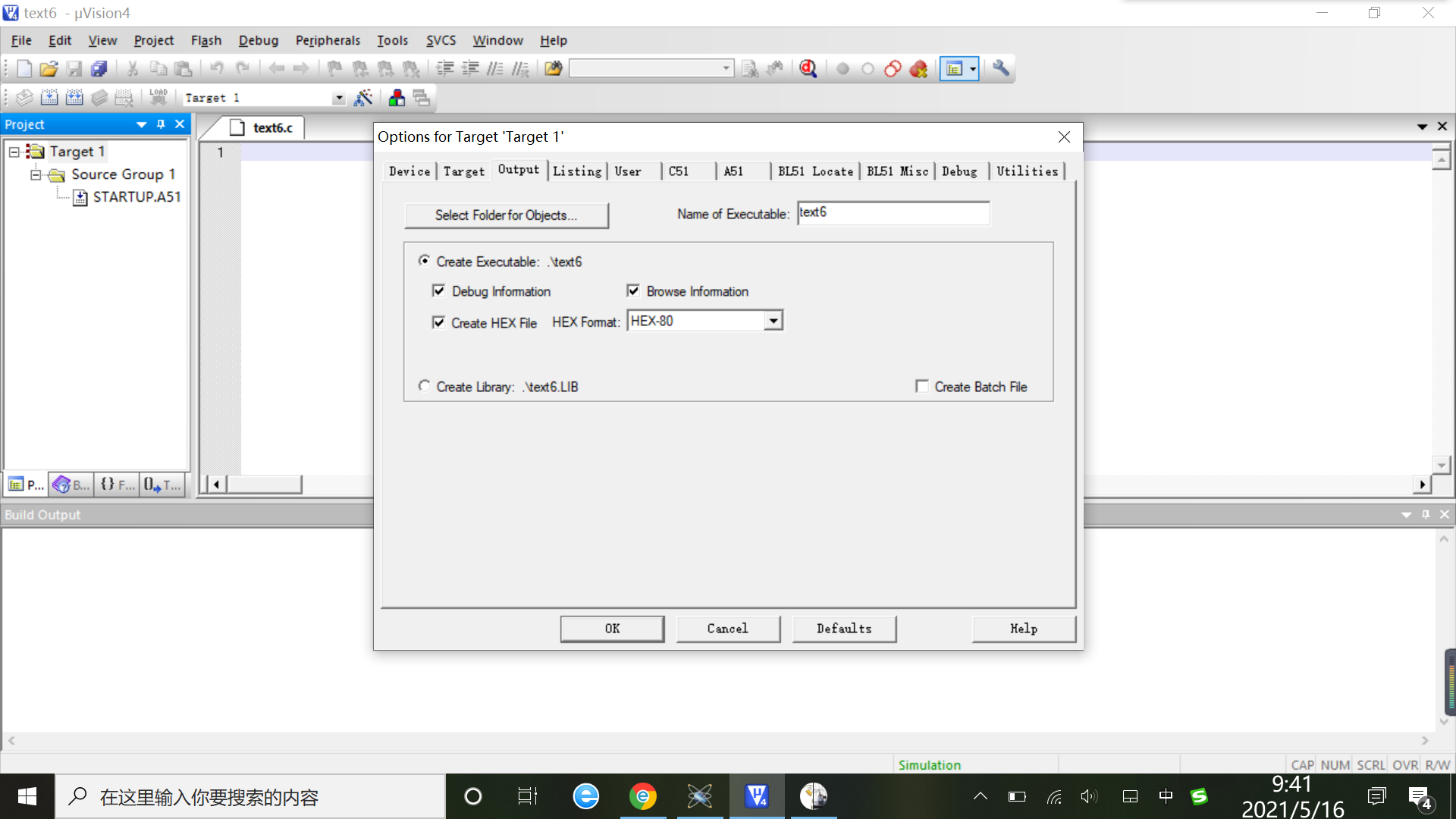This screenshot has width=1456, height=819.
Task: Click the Download LOAD icon
Action: point(158,98)
